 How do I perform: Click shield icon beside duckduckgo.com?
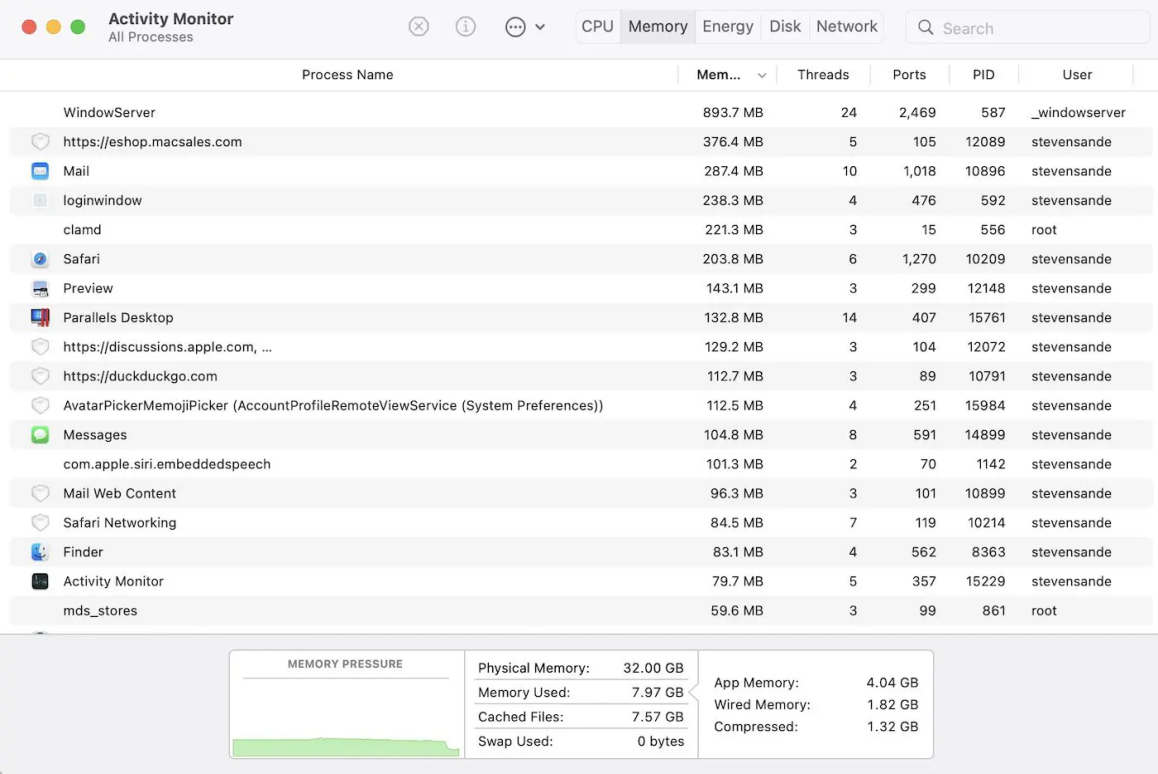(40, 377)
